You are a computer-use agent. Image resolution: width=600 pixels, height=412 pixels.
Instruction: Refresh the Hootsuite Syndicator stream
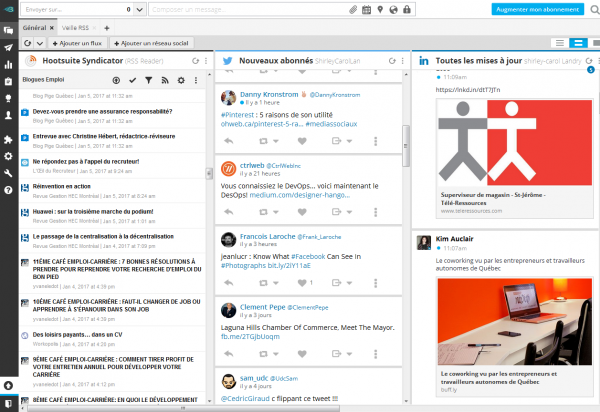coord(196,61)
